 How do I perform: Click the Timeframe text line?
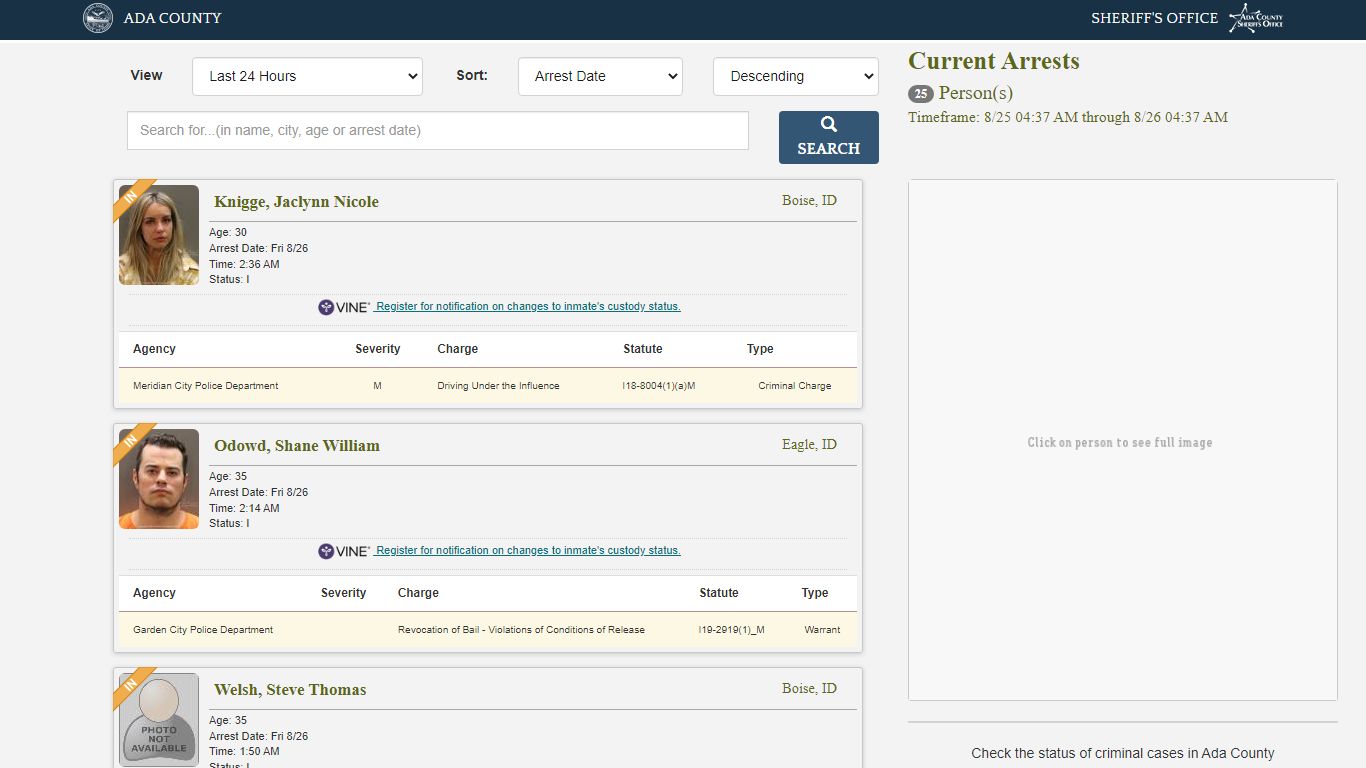(x=1068, y=117)
